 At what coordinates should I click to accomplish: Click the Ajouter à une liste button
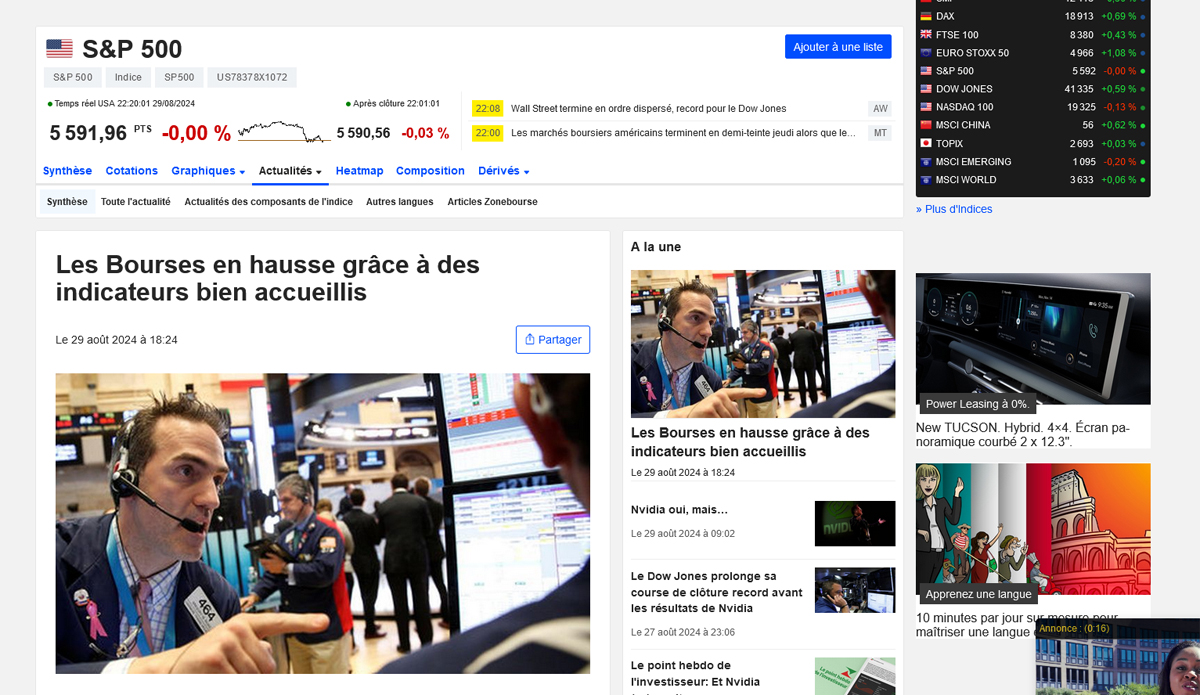[837, 47]
